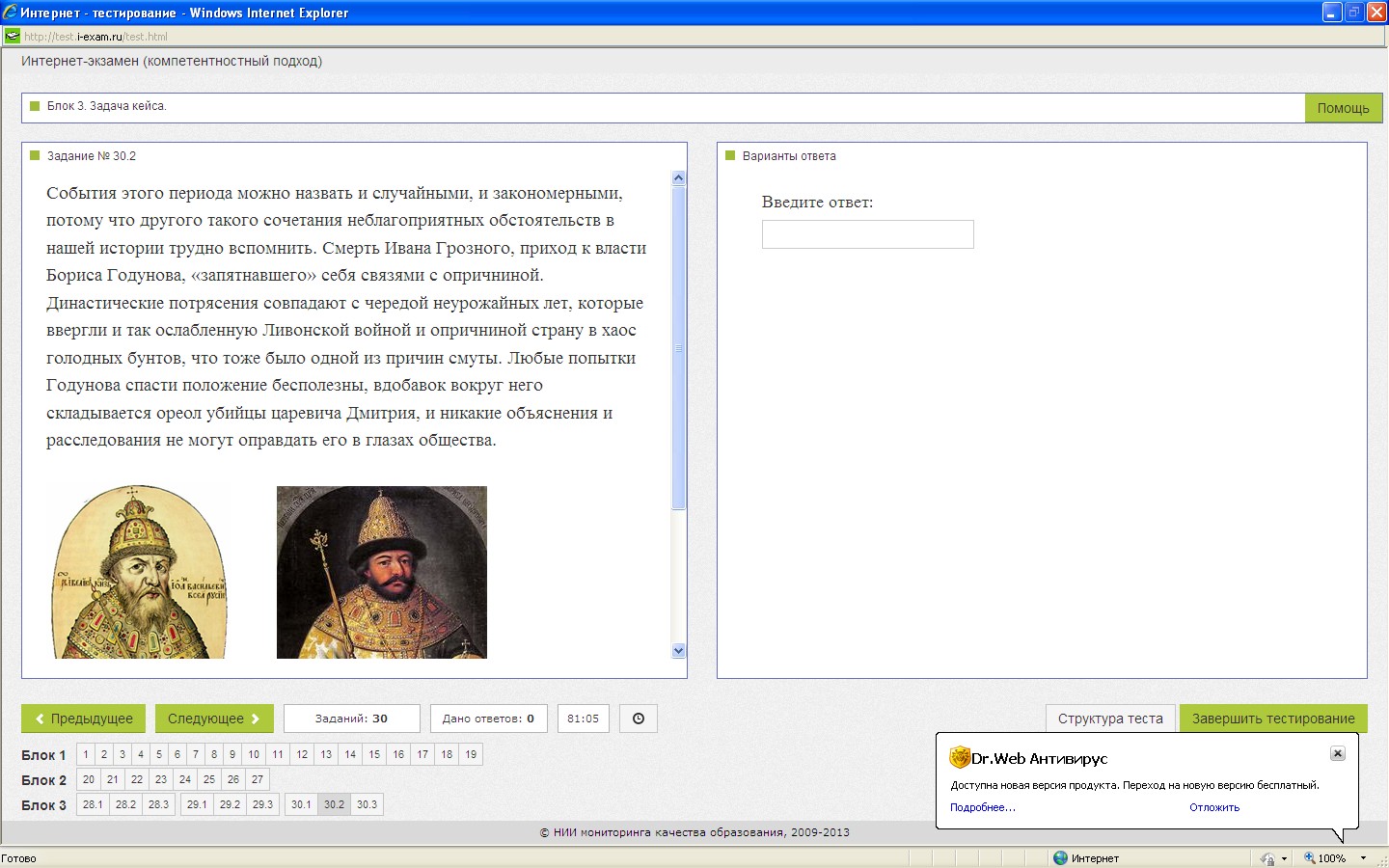This screenshot has width=1389, height=868.
Task: Close the Dr.Web antivirus notification
Action: click(1337, 753)
